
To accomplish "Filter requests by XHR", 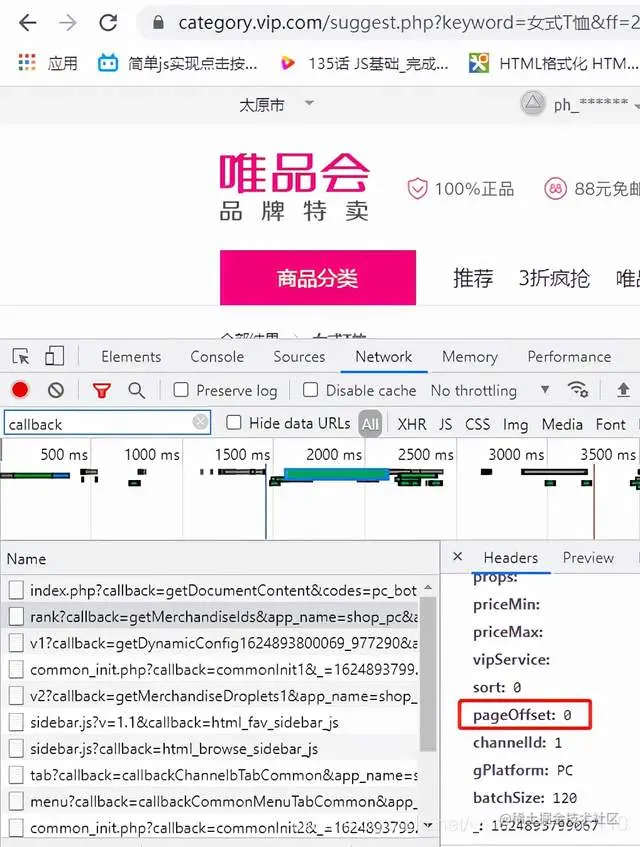I will 412,425.
